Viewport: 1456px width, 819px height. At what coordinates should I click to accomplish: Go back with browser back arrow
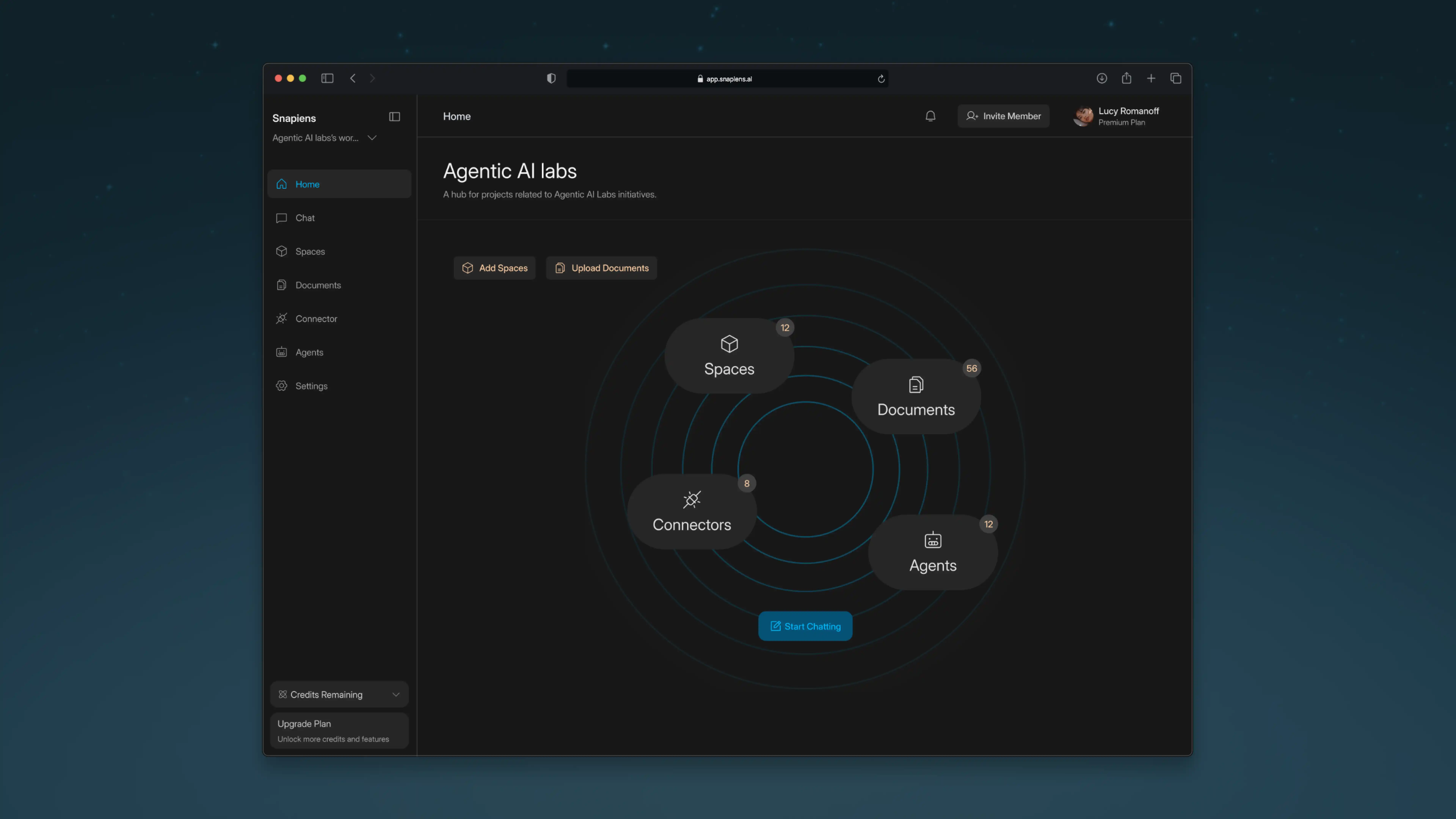(x=353, y=78)
